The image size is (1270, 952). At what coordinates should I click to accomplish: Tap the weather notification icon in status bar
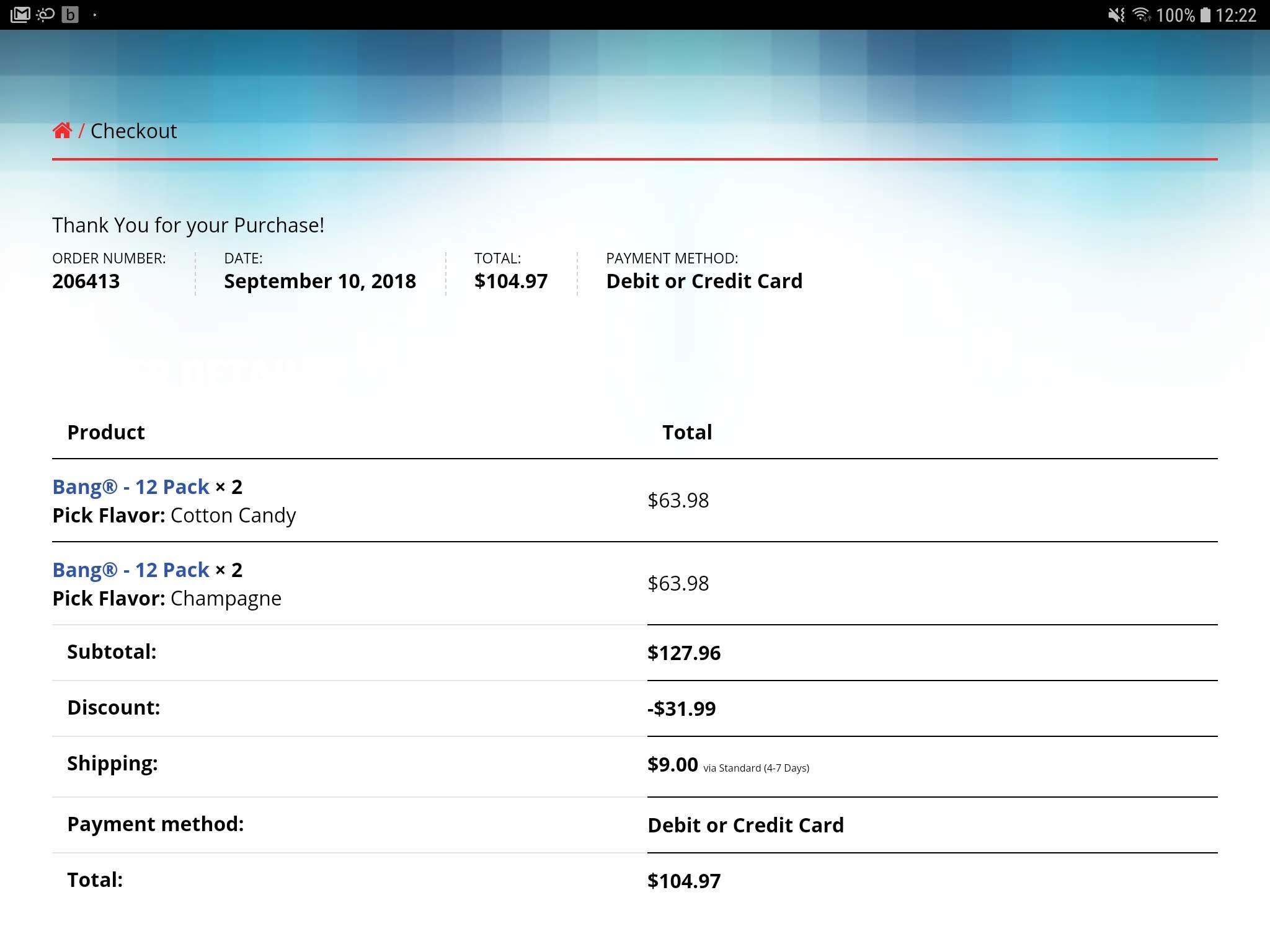[x=45, y=14]
